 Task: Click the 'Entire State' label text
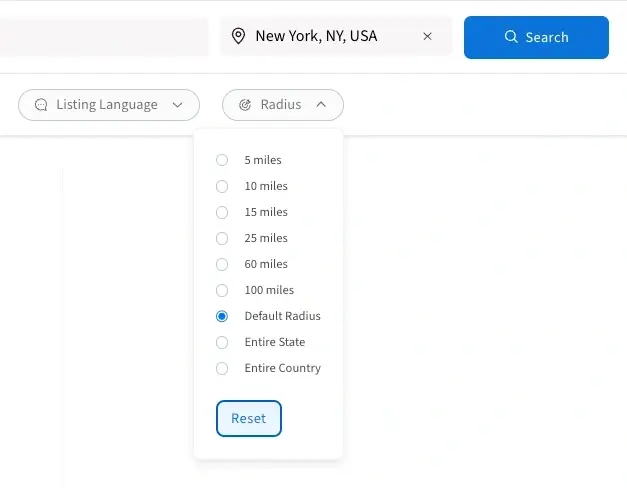click(275, 342)
